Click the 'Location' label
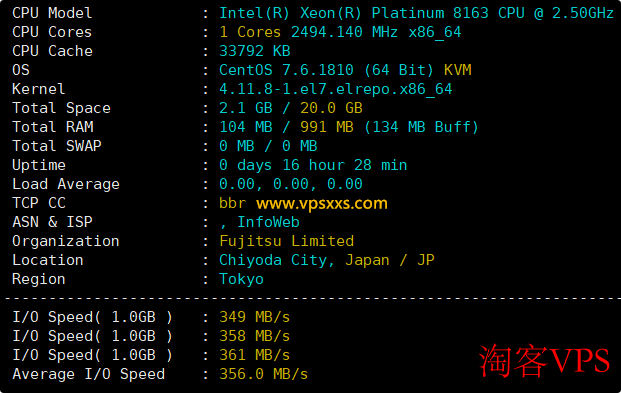This screenshot has width=621, height=393. (48, 260)
